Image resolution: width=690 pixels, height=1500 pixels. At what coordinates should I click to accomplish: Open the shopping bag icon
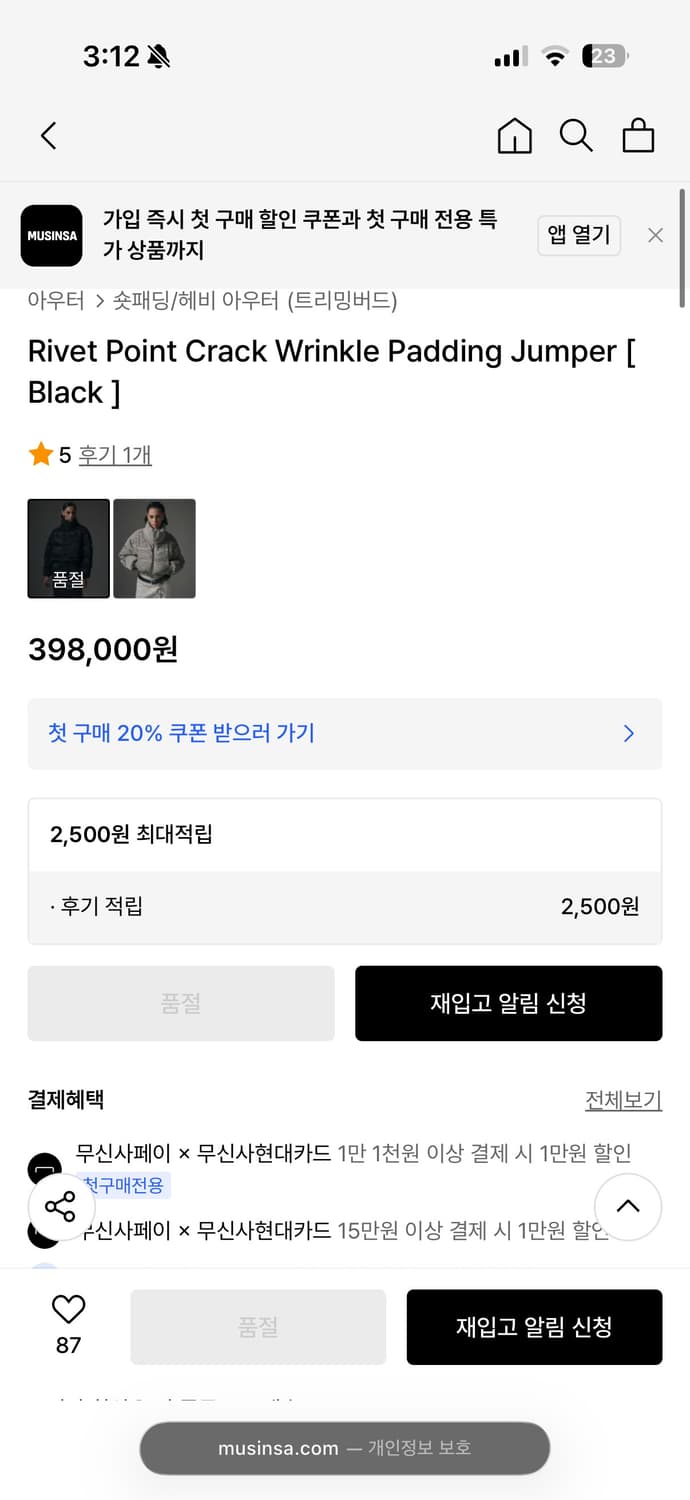638,135
